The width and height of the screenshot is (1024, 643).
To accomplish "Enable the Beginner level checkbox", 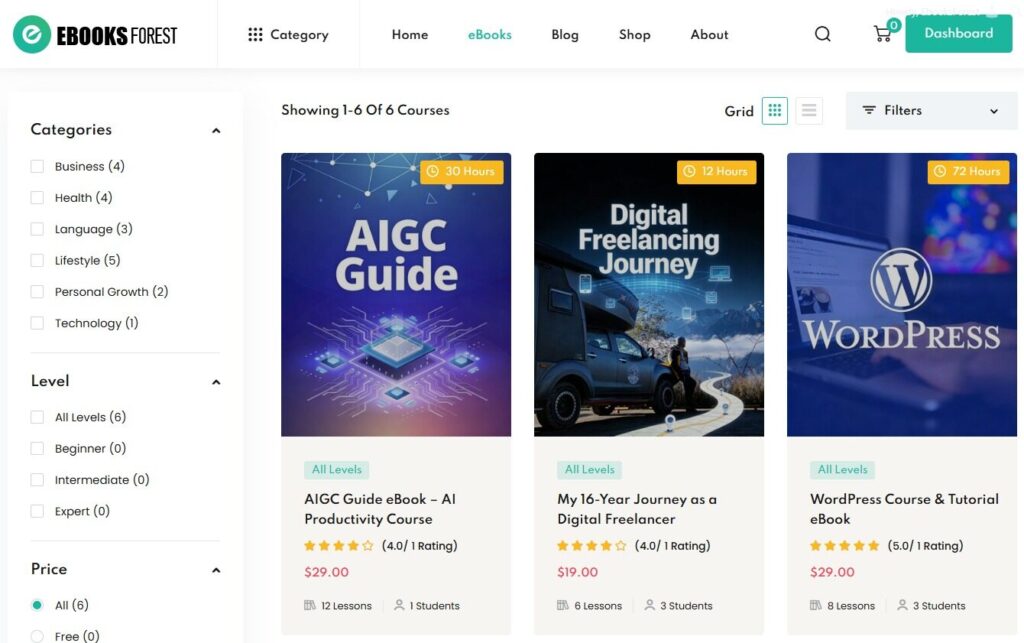I will pos(37,449).
